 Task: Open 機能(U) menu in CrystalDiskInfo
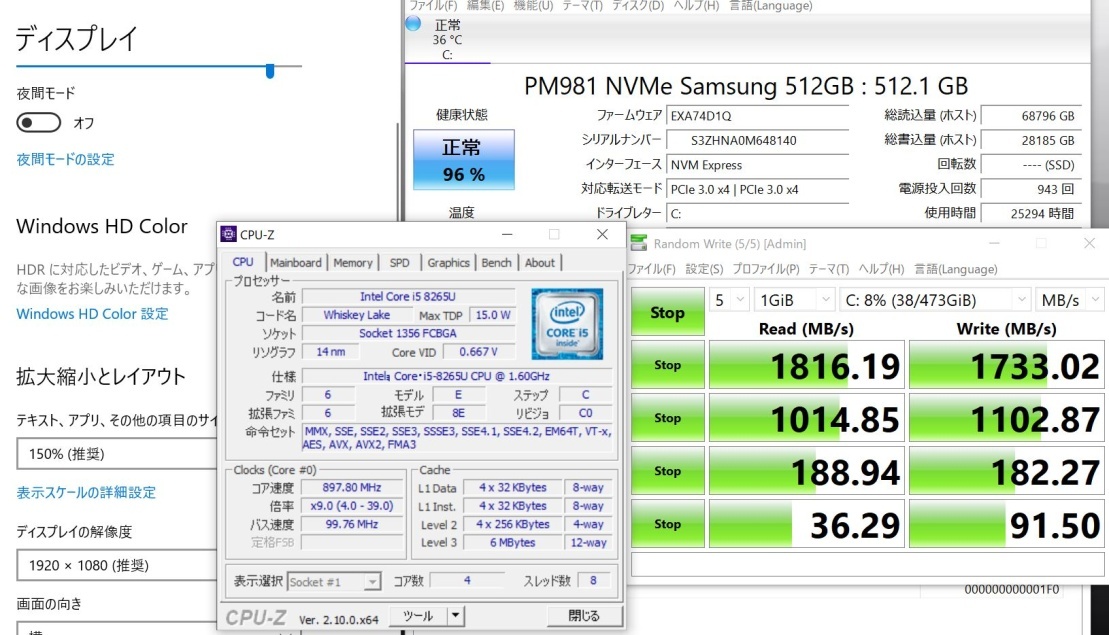tap(533, 6)
